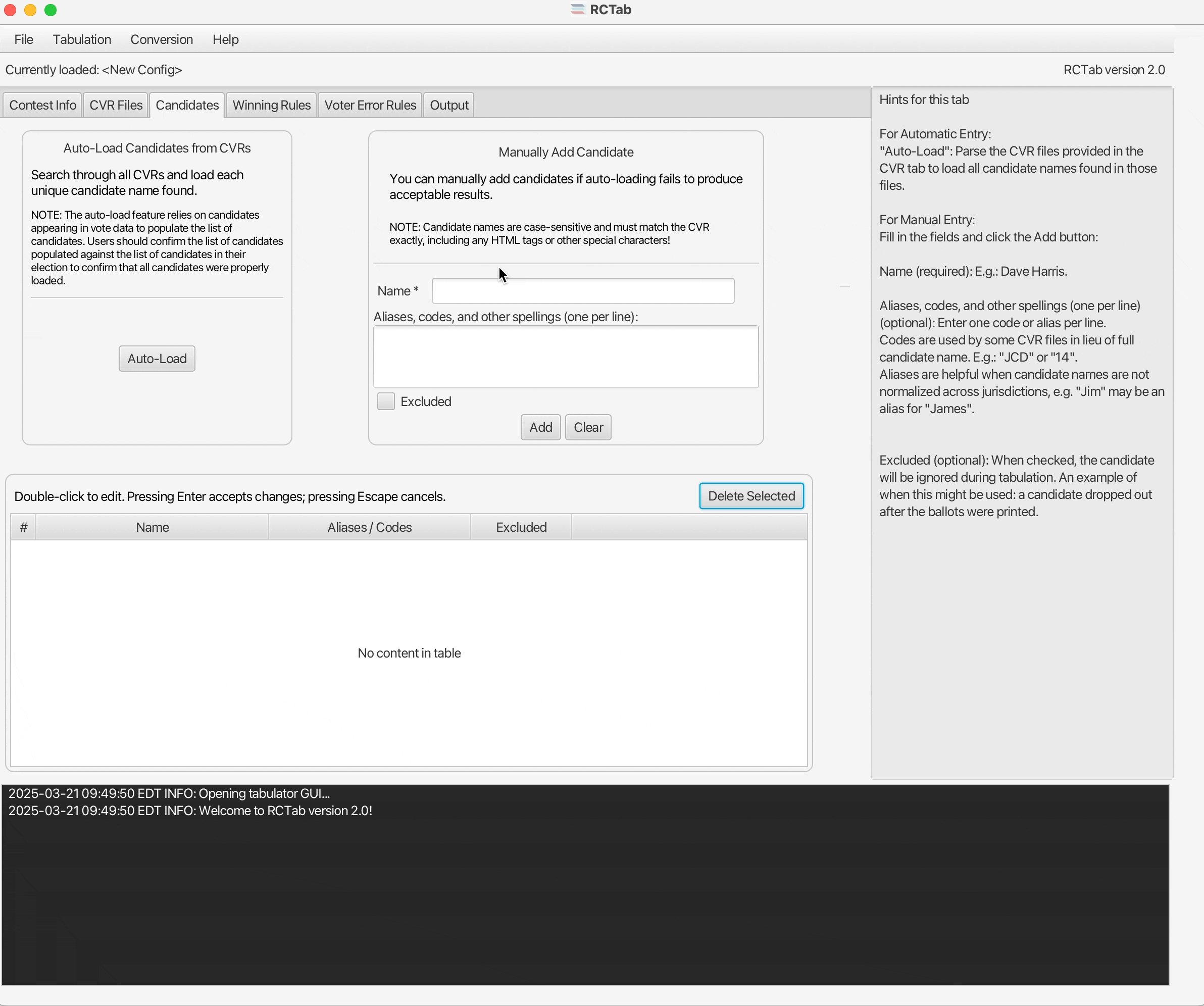
Task: Click the 'RCTab version 2.0' label
Action: pyautogui.click(x=1114, y=70)
